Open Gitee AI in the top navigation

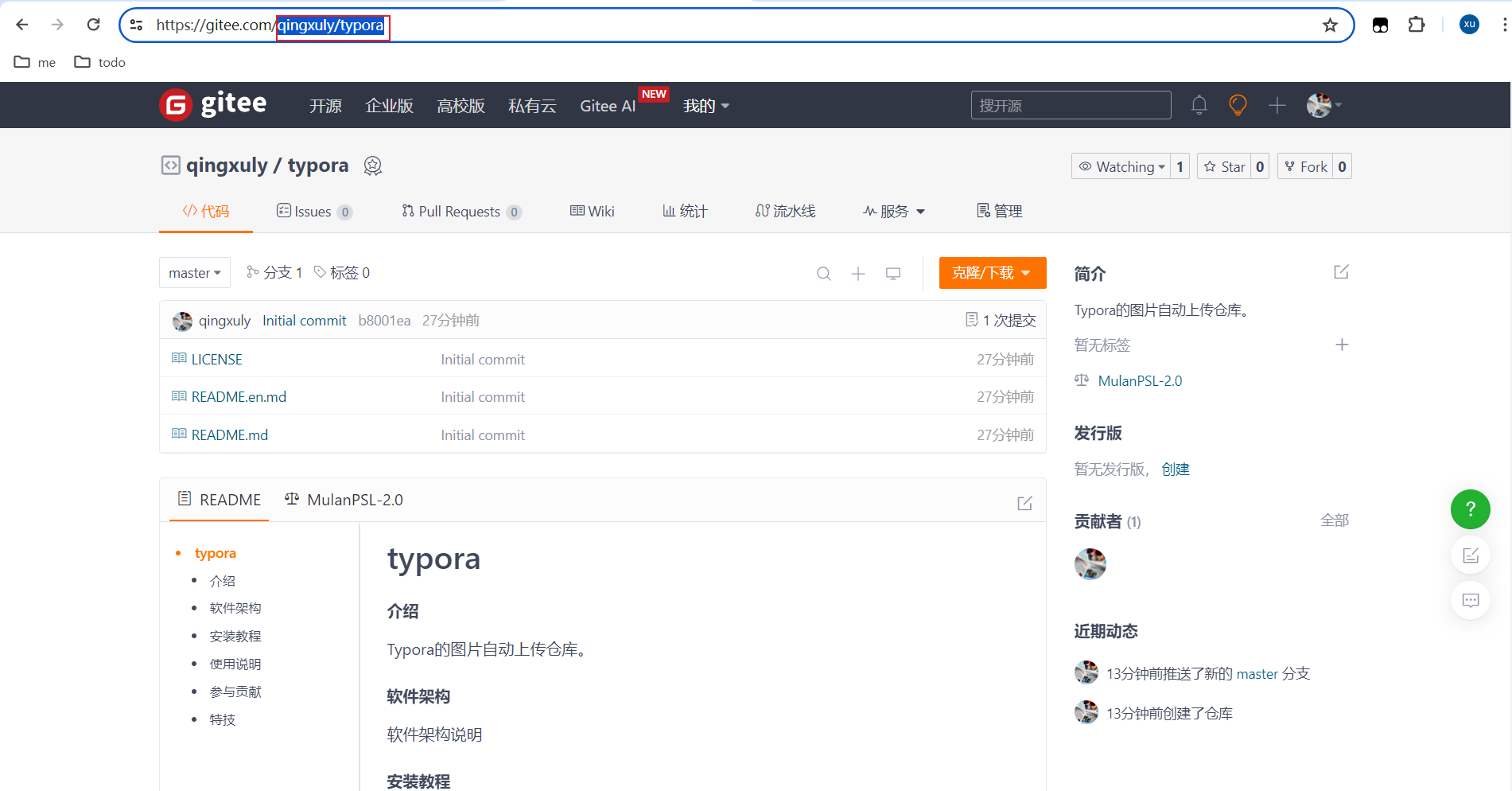(608, 106)
